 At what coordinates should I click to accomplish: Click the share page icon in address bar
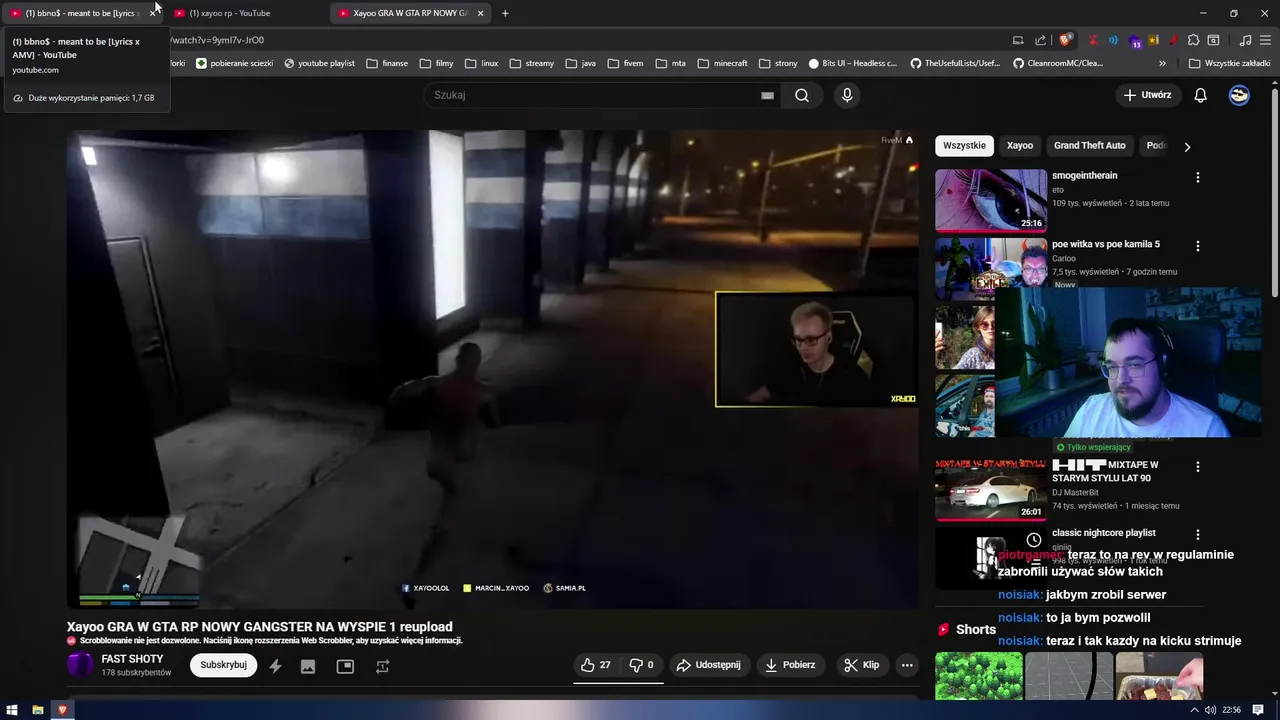(x=1041, y=40)
